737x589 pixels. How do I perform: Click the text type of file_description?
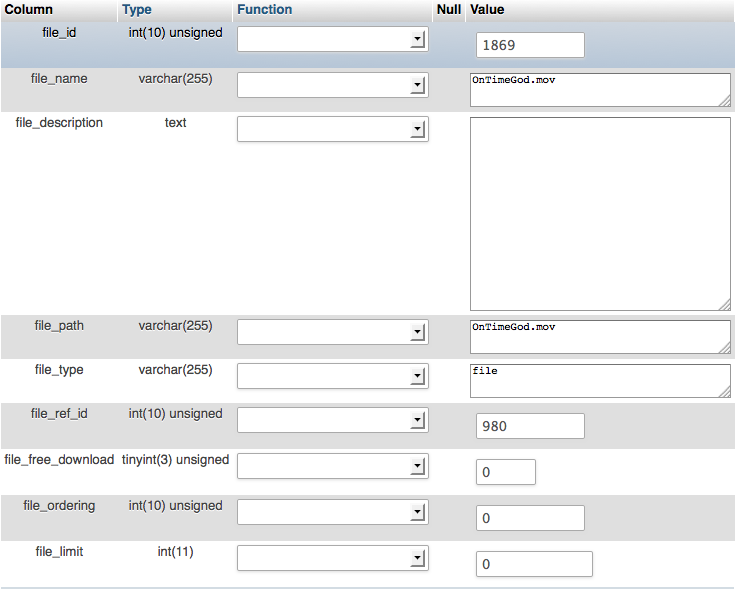click(175, 123)
